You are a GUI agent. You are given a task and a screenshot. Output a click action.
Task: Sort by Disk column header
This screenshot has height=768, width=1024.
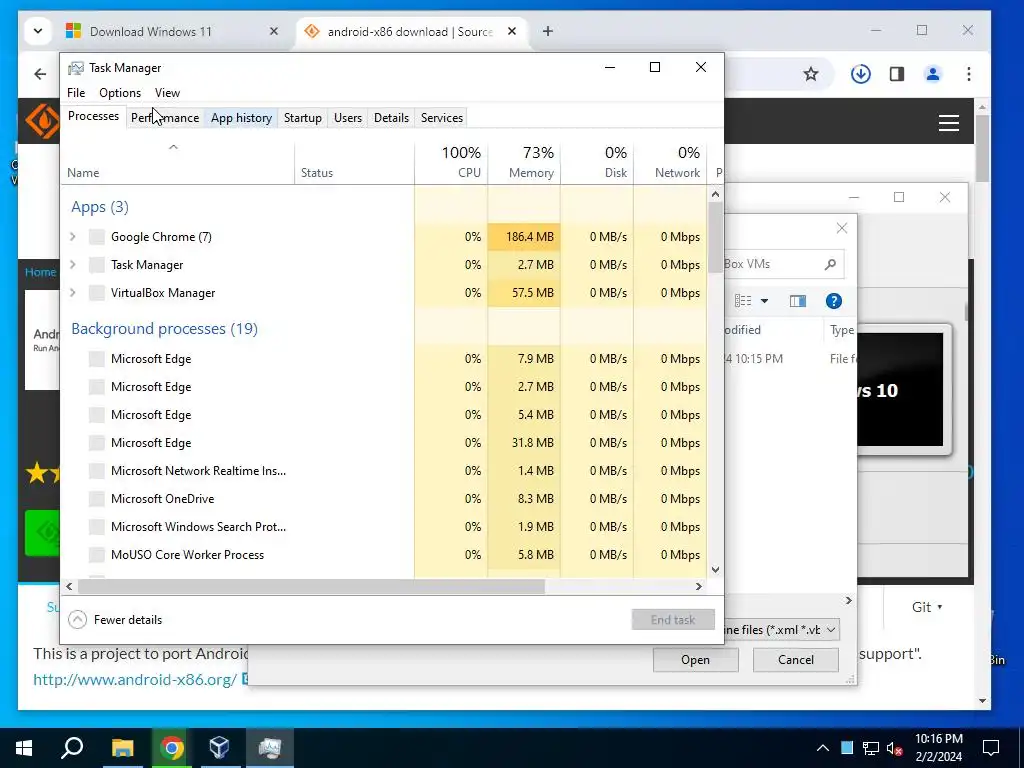pos(597,162)
